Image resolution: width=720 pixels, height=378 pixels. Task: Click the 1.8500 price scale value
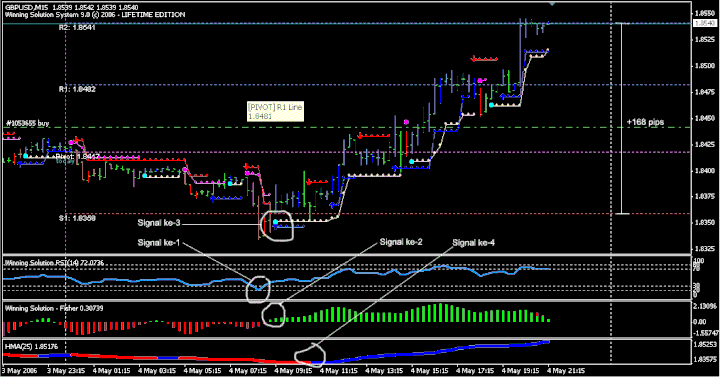[x=705, y=66]
